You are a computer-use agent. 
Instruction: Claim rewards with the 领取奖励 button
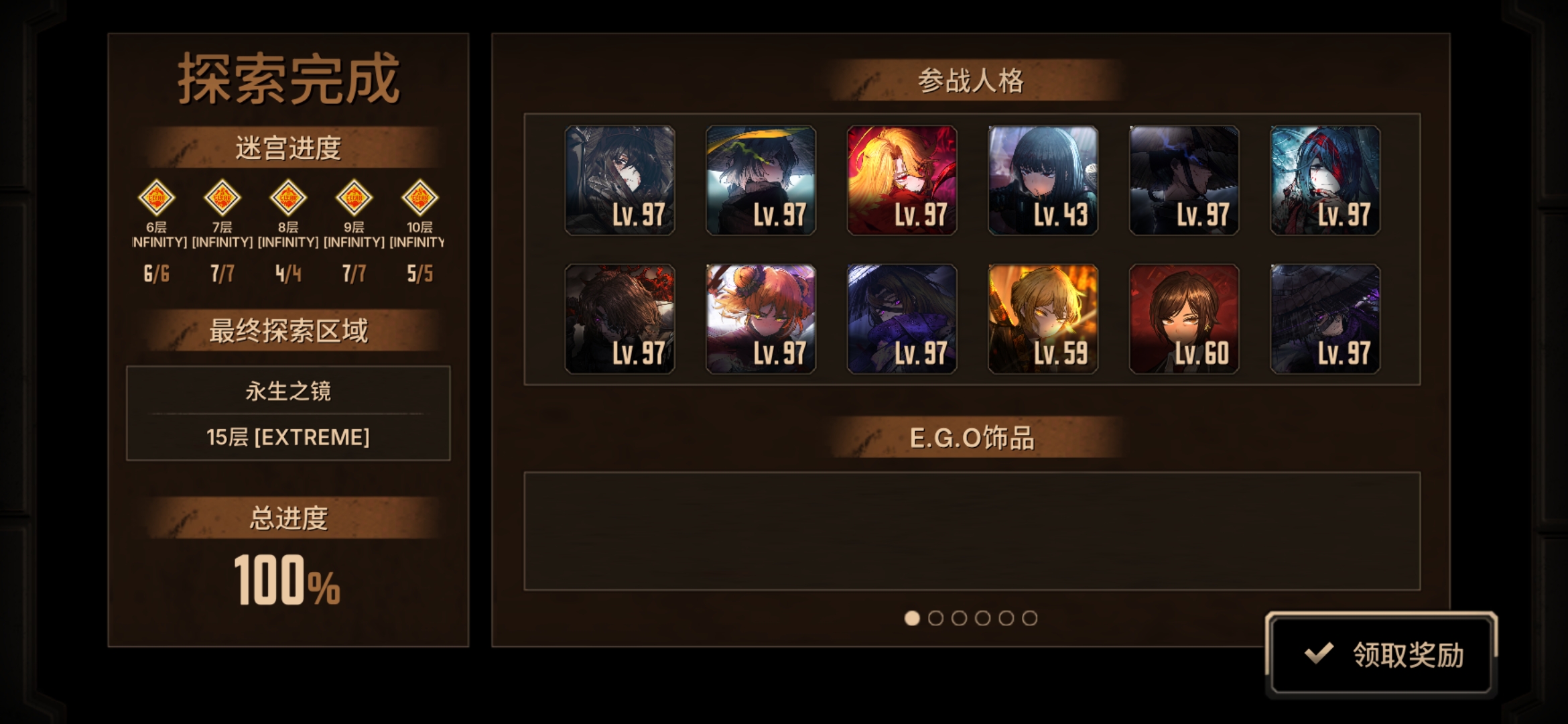[1381, 654]
